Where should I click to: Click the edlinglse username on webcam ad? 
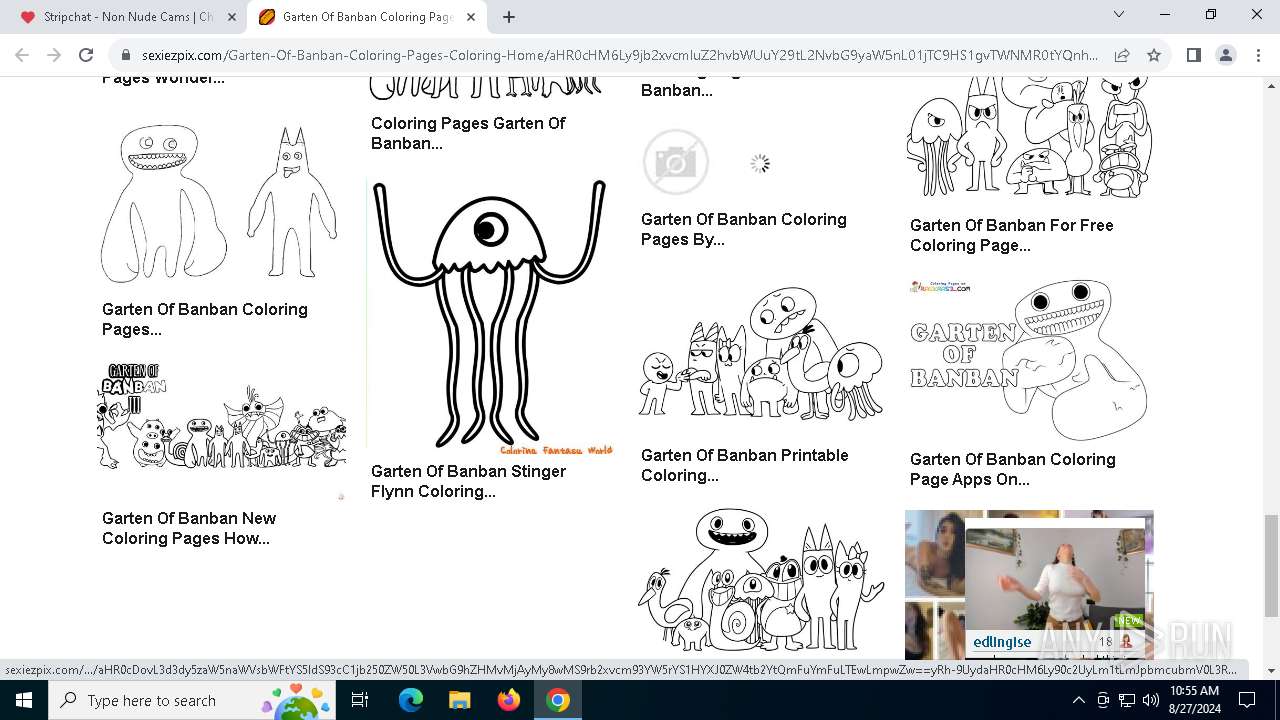click(x=1002, y=642)
